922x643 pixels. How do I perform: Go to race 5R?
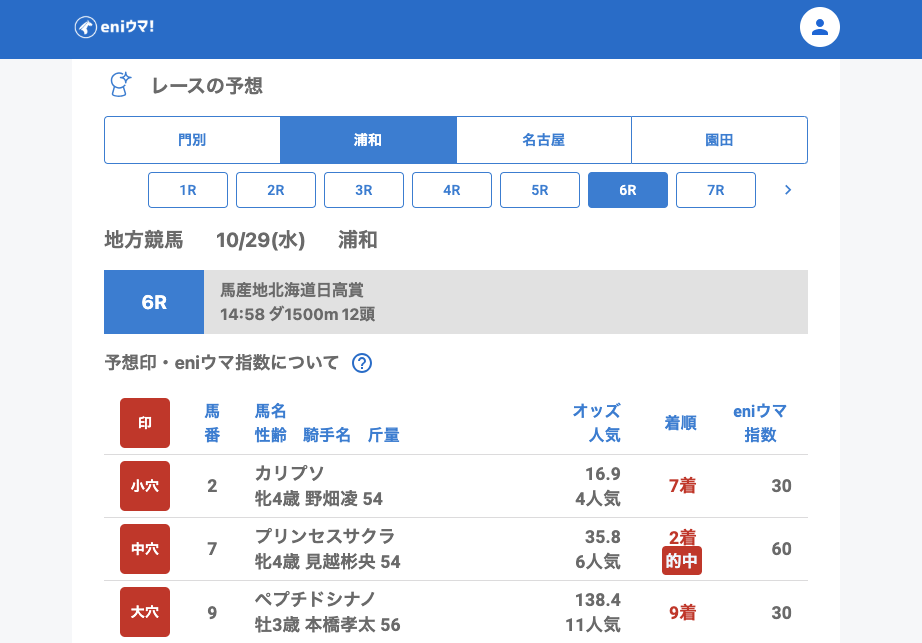540,190
